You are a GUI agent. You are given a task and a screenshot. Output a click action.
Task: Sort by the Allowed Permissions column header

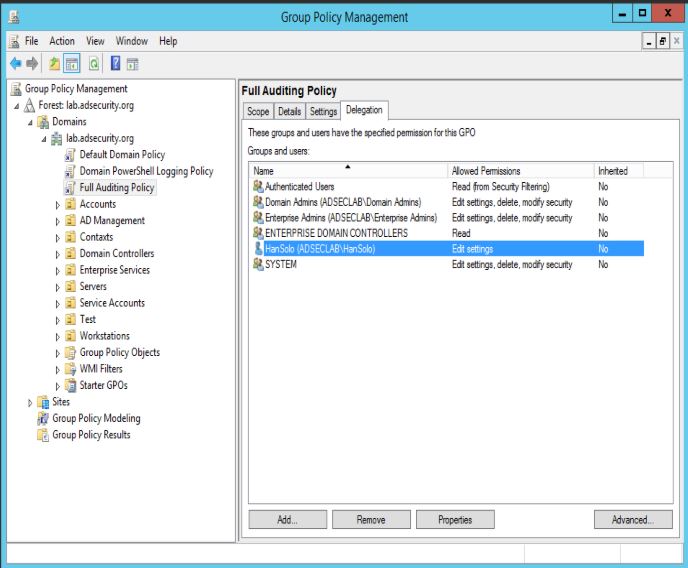click(521, 171)
